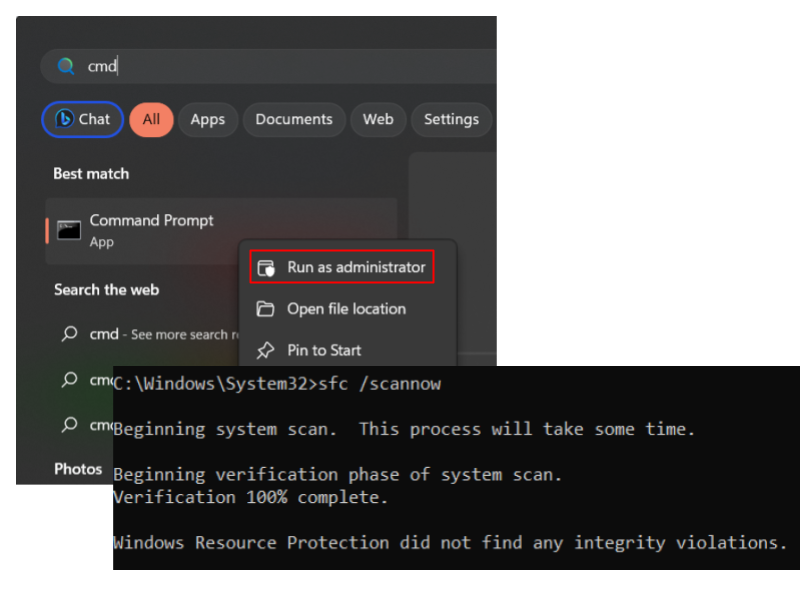The image size is (800, 600).
Task: Open the Web filter tab
Action: 378,119
